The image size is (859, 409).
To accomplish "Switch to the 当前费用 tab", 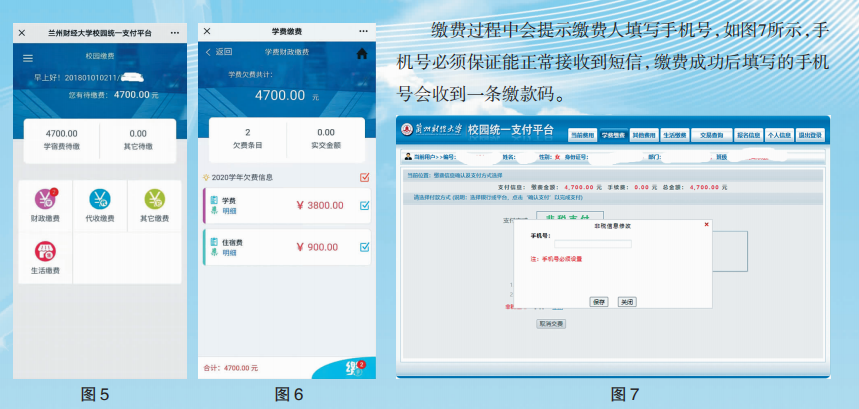I will (582, 134).
